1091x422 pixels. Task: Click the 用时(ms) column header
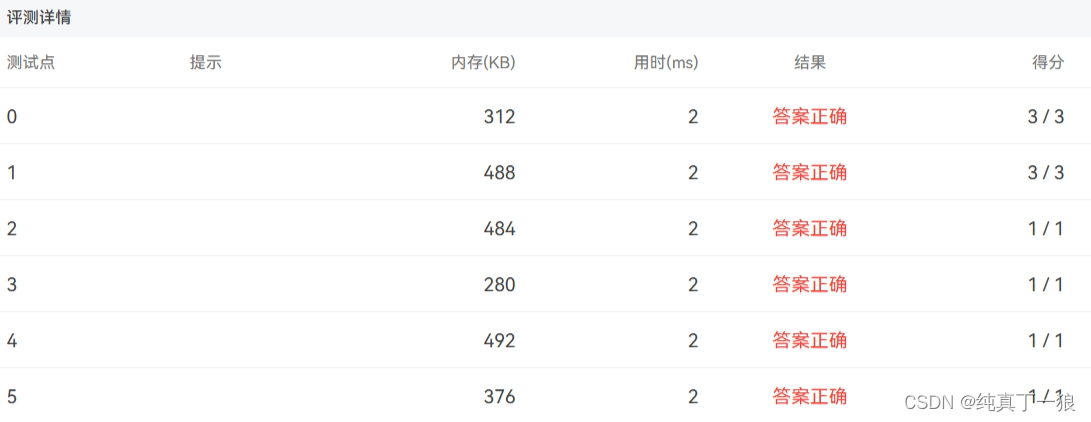666,63
